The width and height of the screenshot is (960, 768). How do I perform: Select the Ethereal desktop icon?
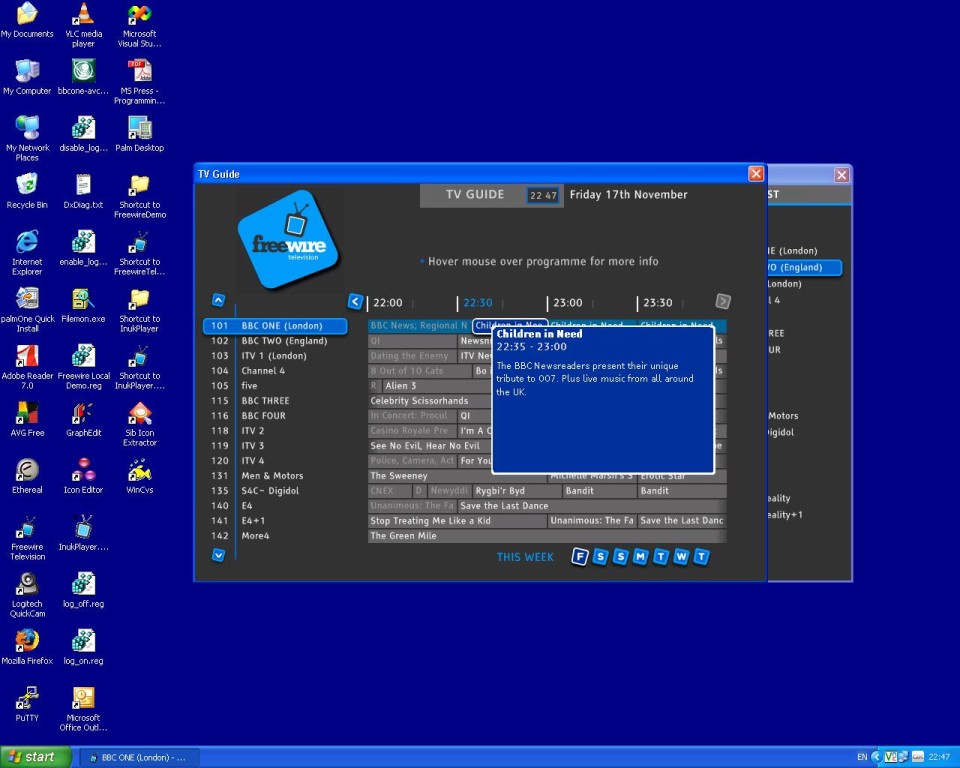[x=28, y=476]
